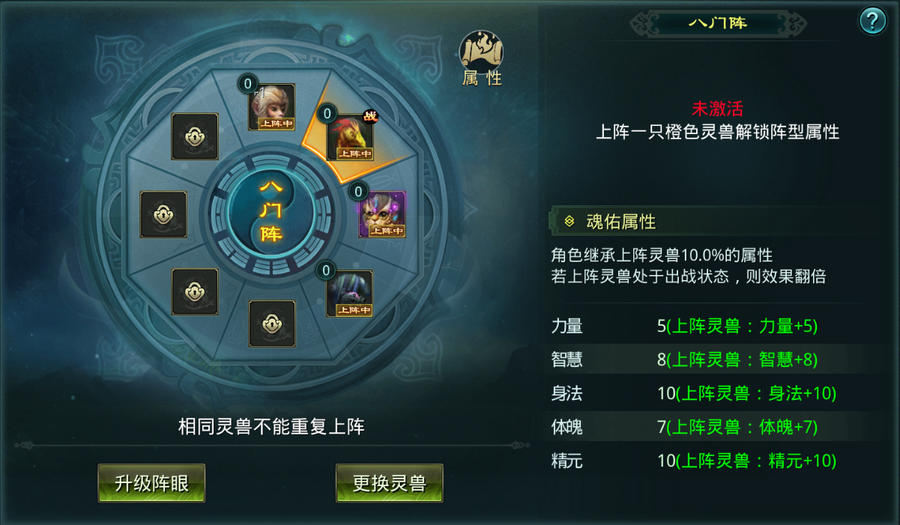Click the locked slot at the bottom
Image resolution: width=900 pixels, height=525 pixels.
pos(272,324)
